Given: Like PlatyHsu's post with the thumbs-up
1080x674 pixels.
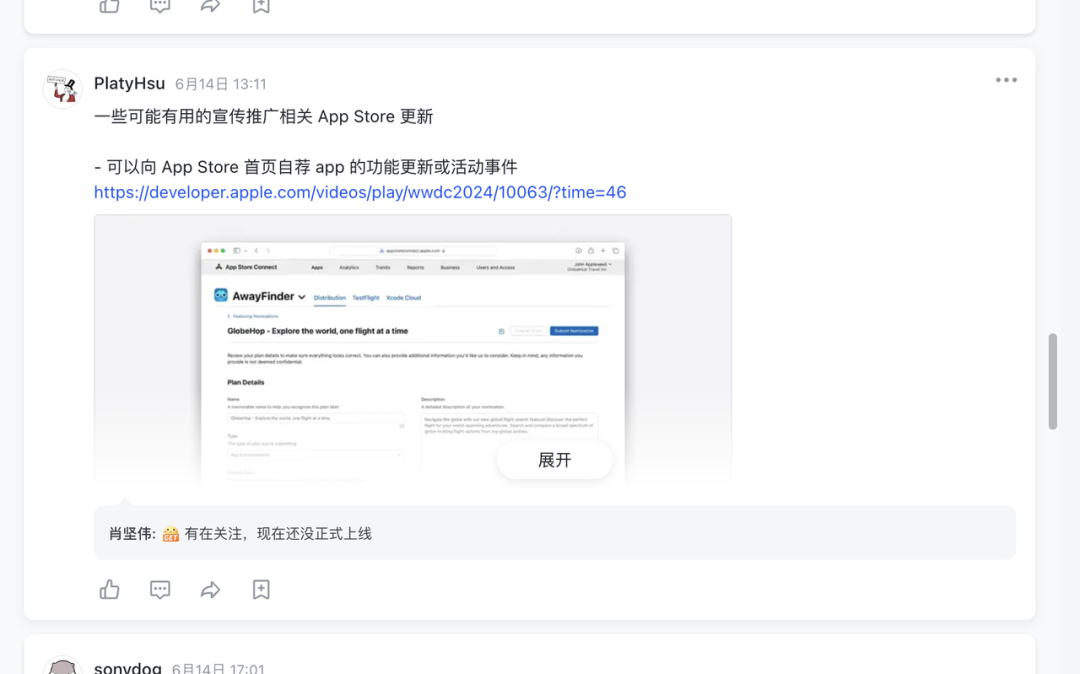Looking at the screenshot, I should tap(110, 589).
